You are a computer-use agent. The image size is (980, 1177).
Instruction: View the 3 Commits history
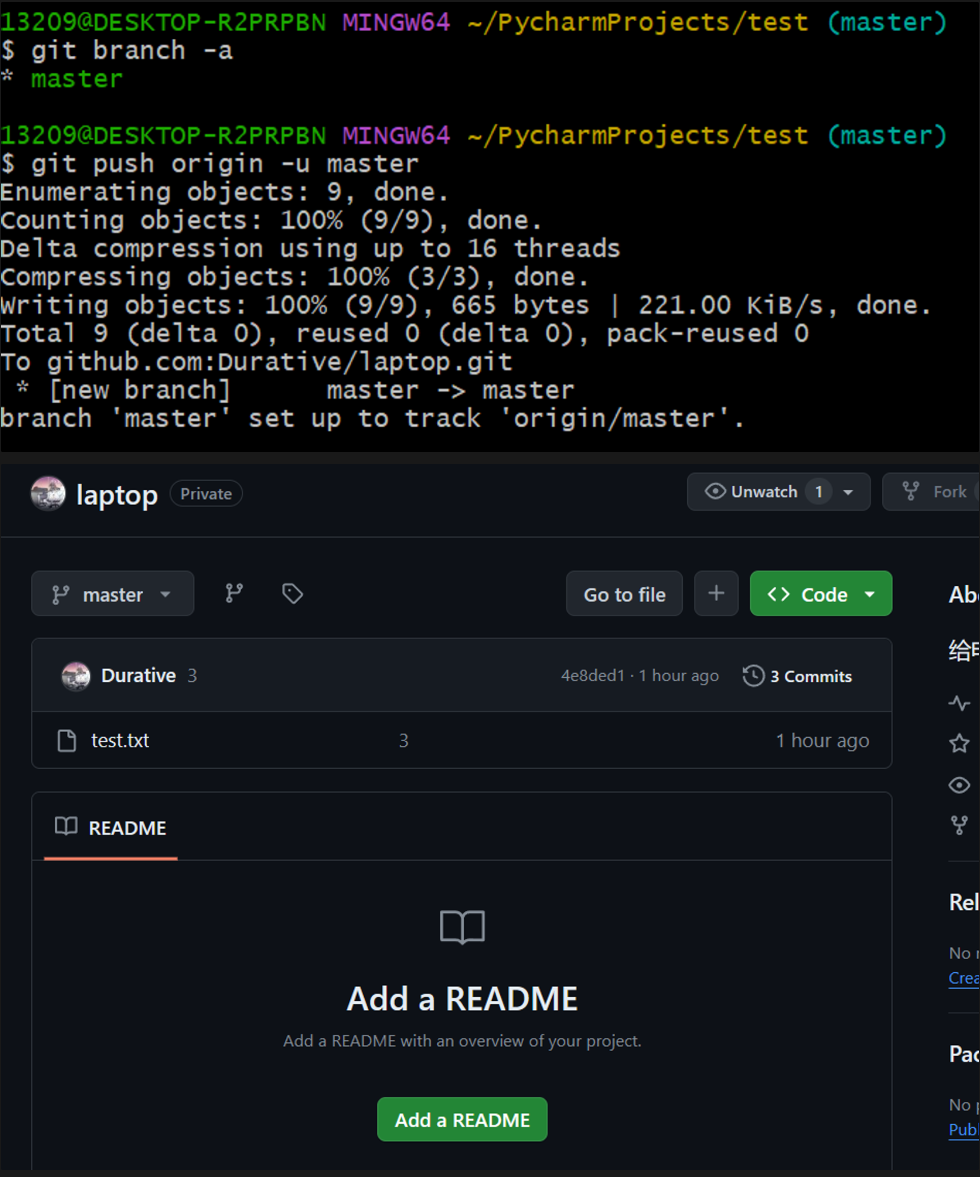click(797, 676)
